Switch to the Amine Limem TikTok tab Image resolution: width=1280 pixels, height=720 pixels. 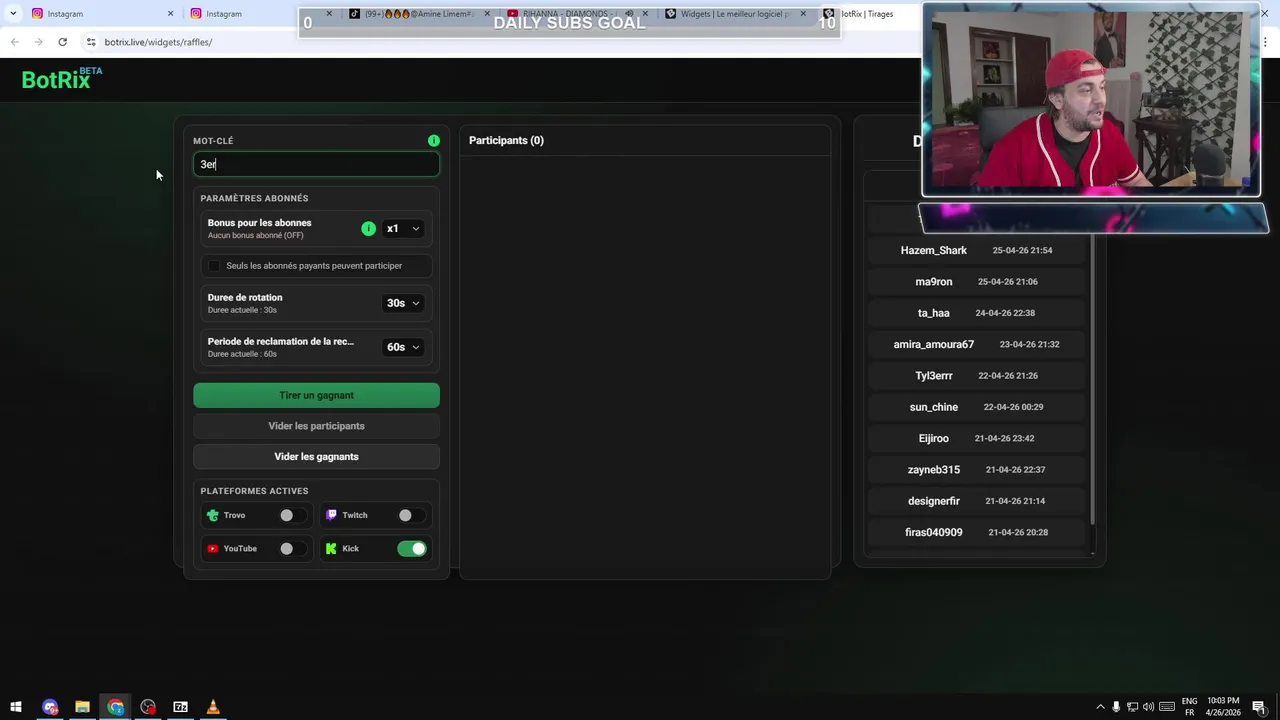click(x=418, y=14)
